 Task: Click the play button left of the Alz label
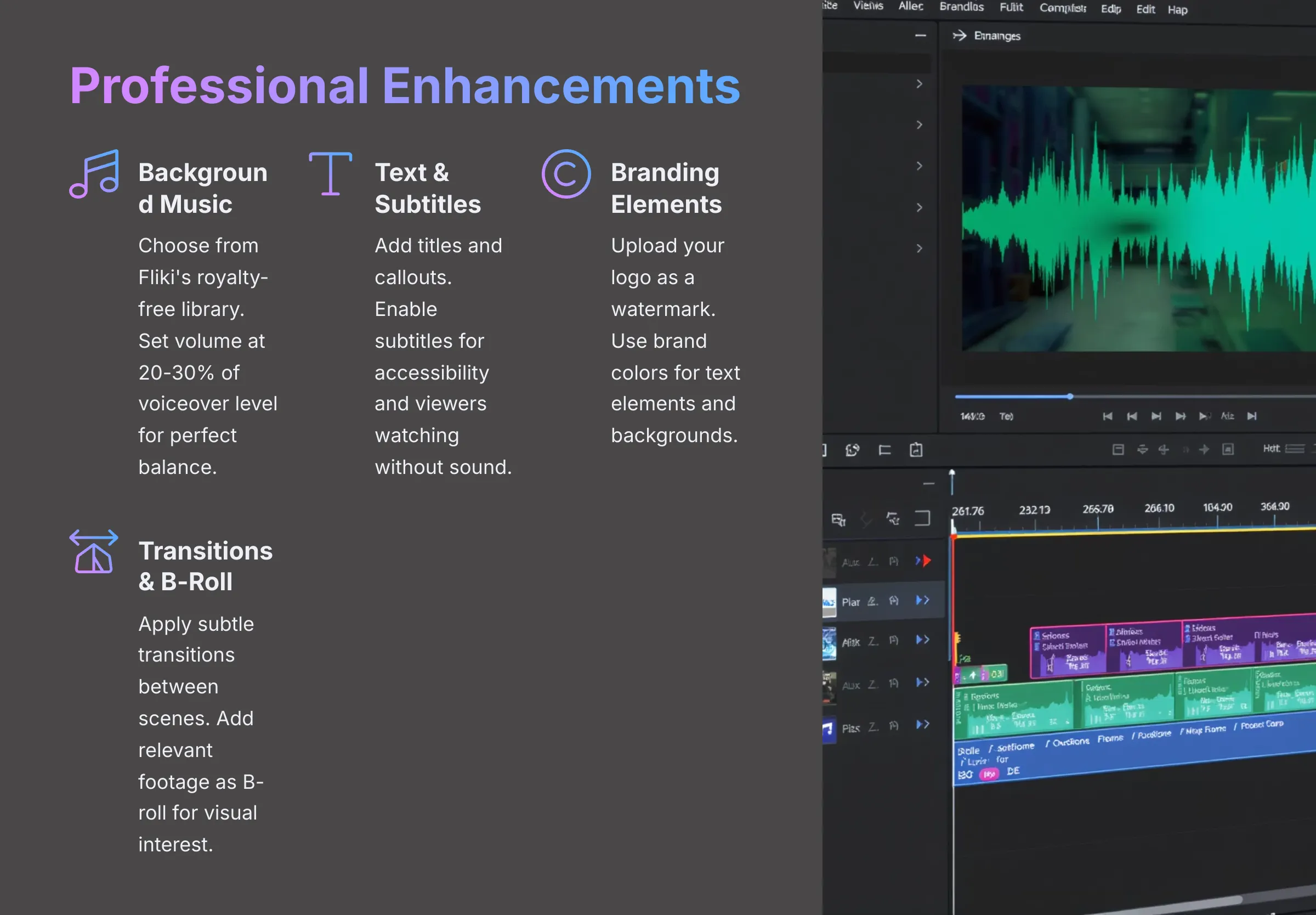(1204, 416)
